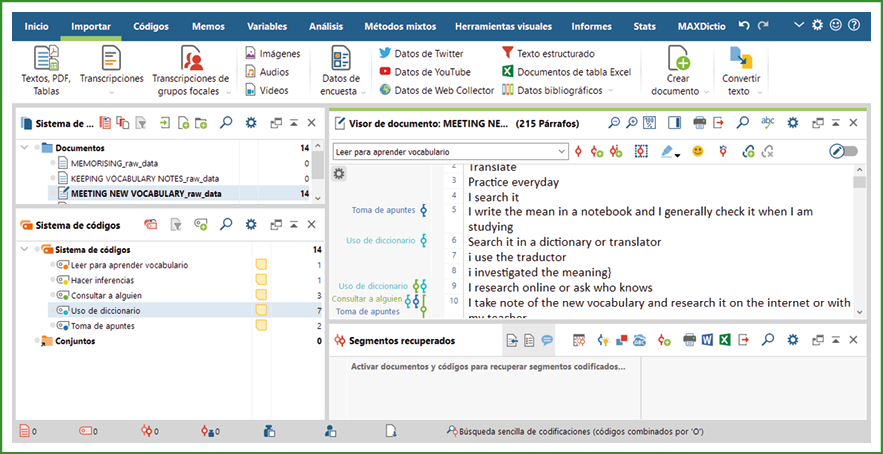Activate the Hacer inferencias code circle

tap(62, 281)
